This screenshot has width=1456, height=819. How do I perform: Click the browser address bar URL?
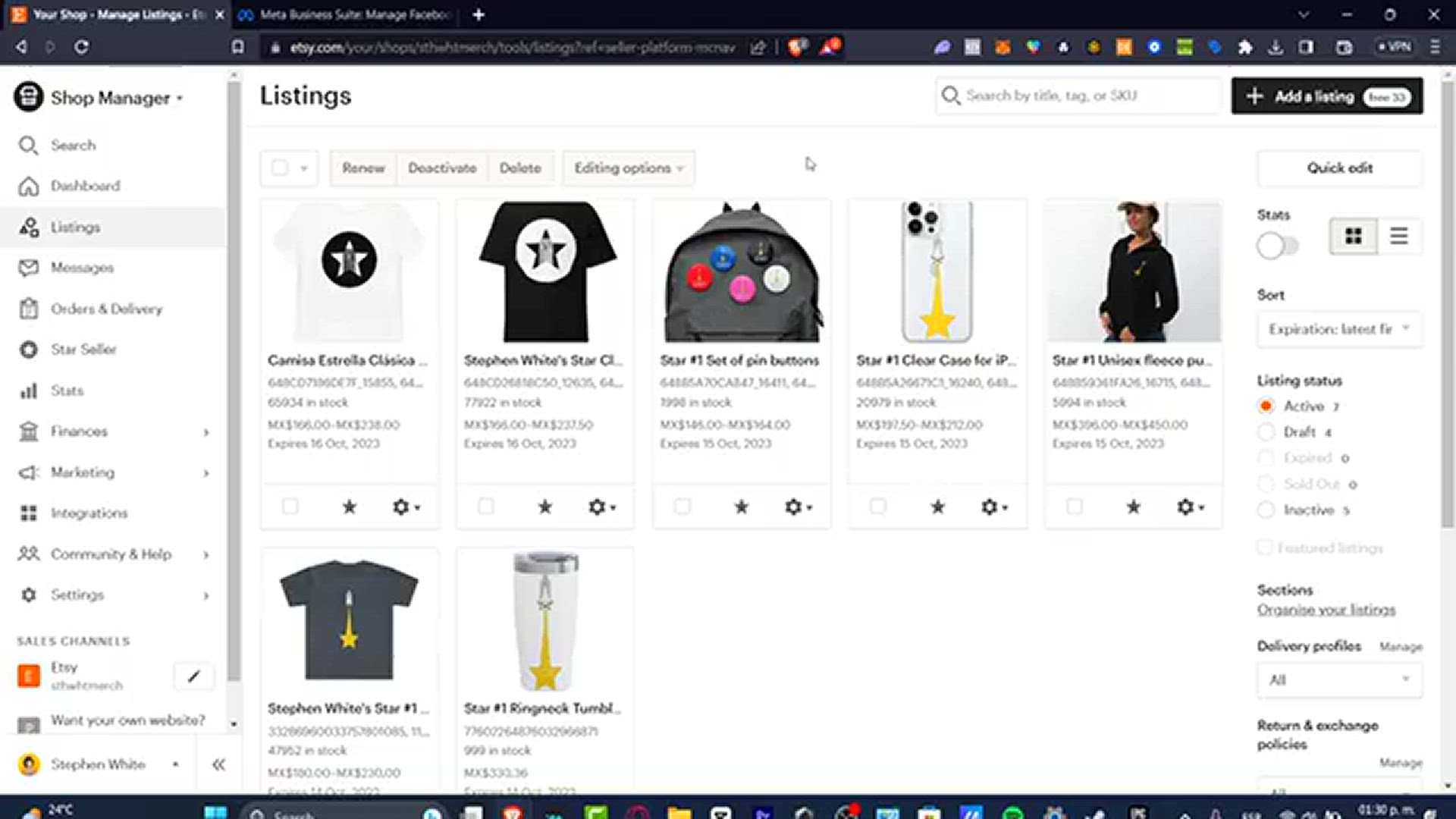pos(512,47)
